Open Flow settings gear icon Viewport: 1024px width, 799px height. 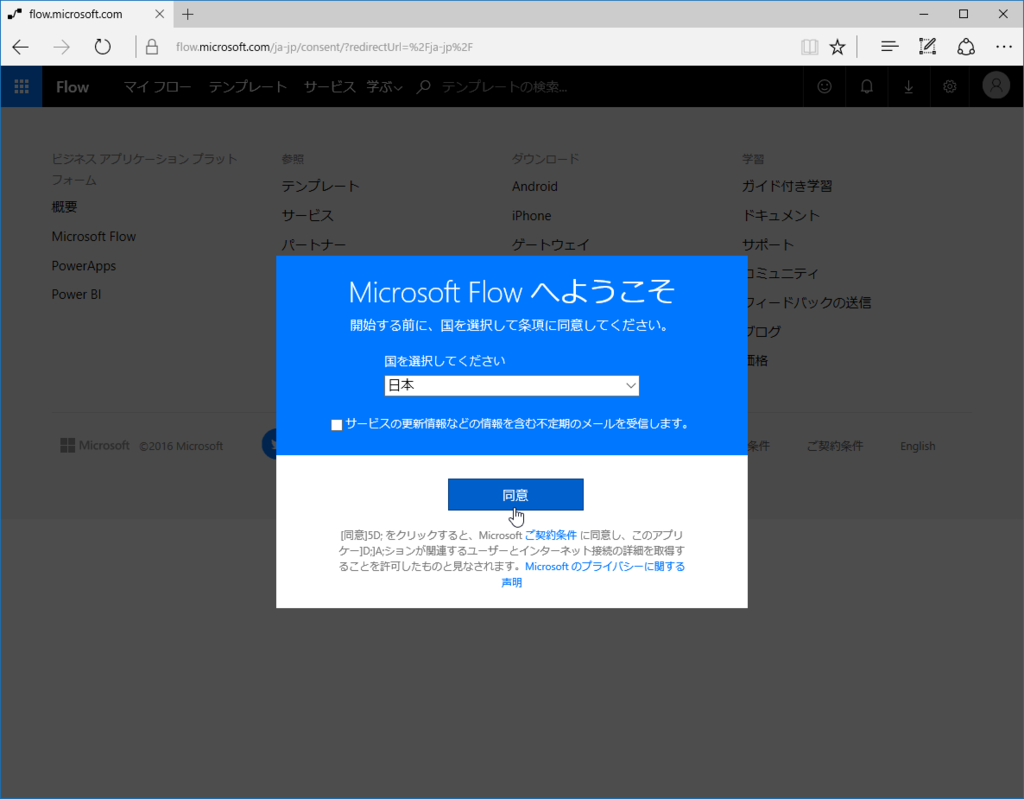point(949,87)
